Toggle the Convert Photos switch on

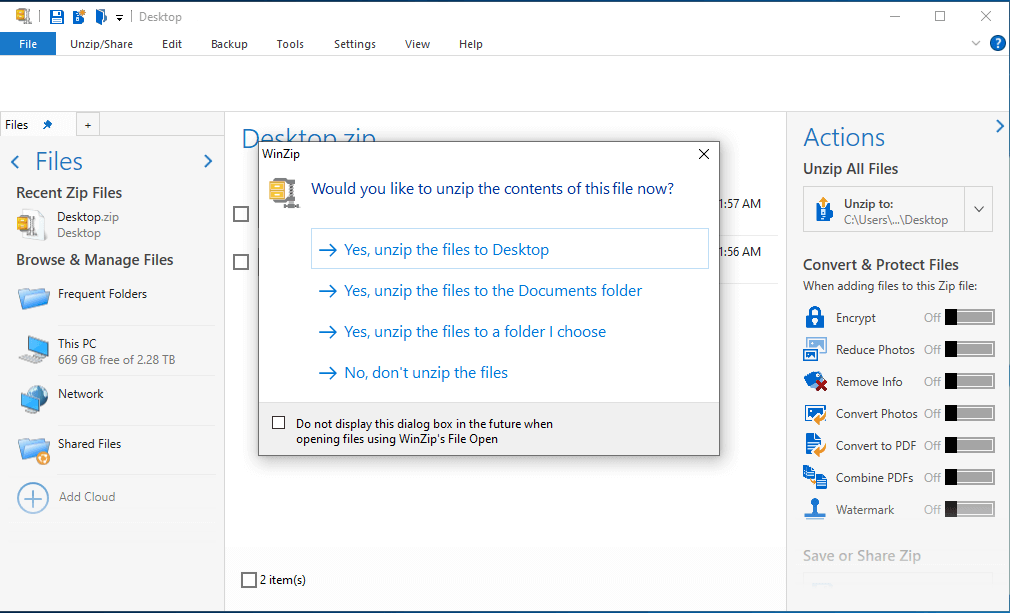(970, 413)
